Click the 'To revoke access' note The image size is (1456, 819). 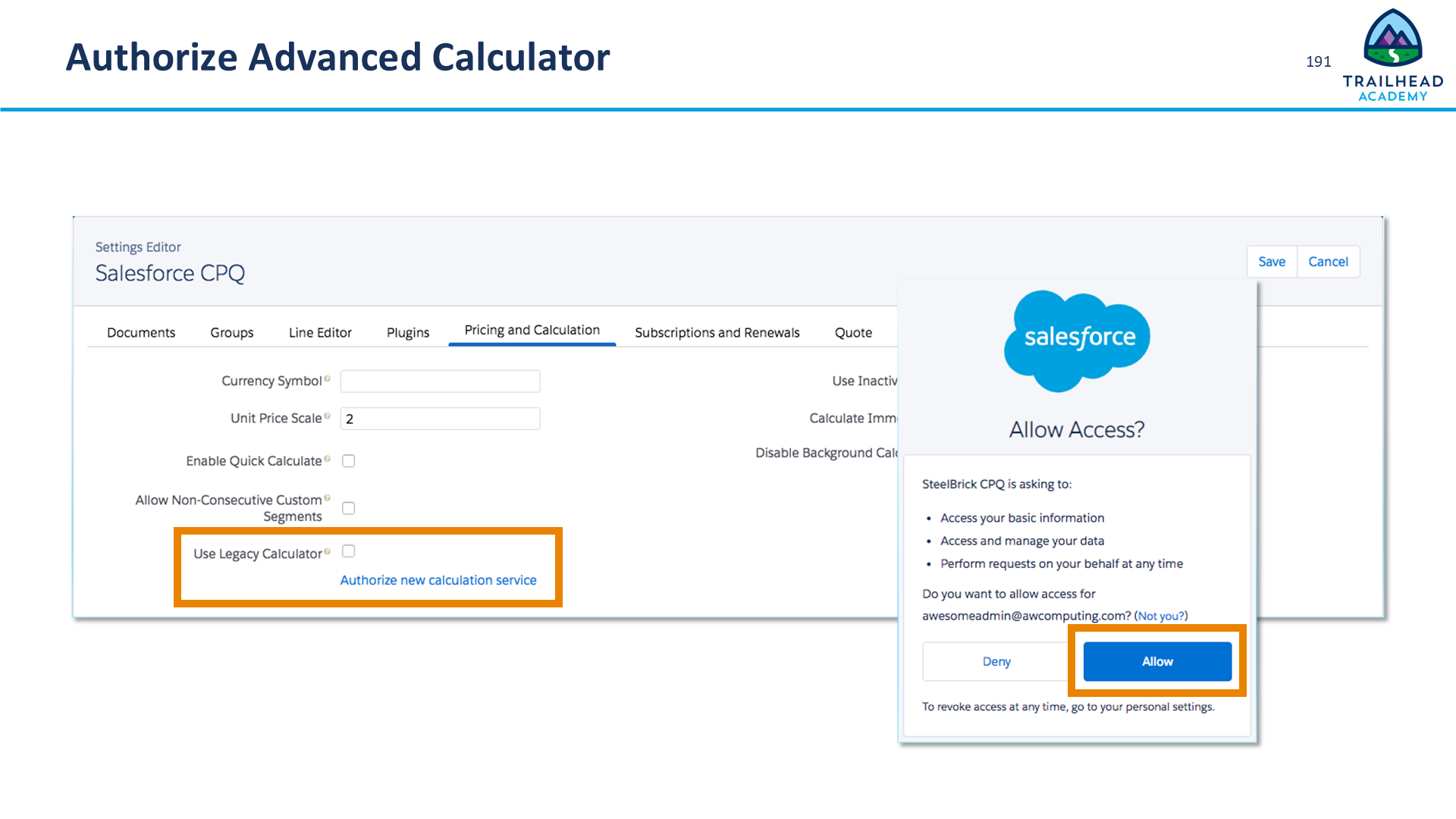(x=1068, y=707)
